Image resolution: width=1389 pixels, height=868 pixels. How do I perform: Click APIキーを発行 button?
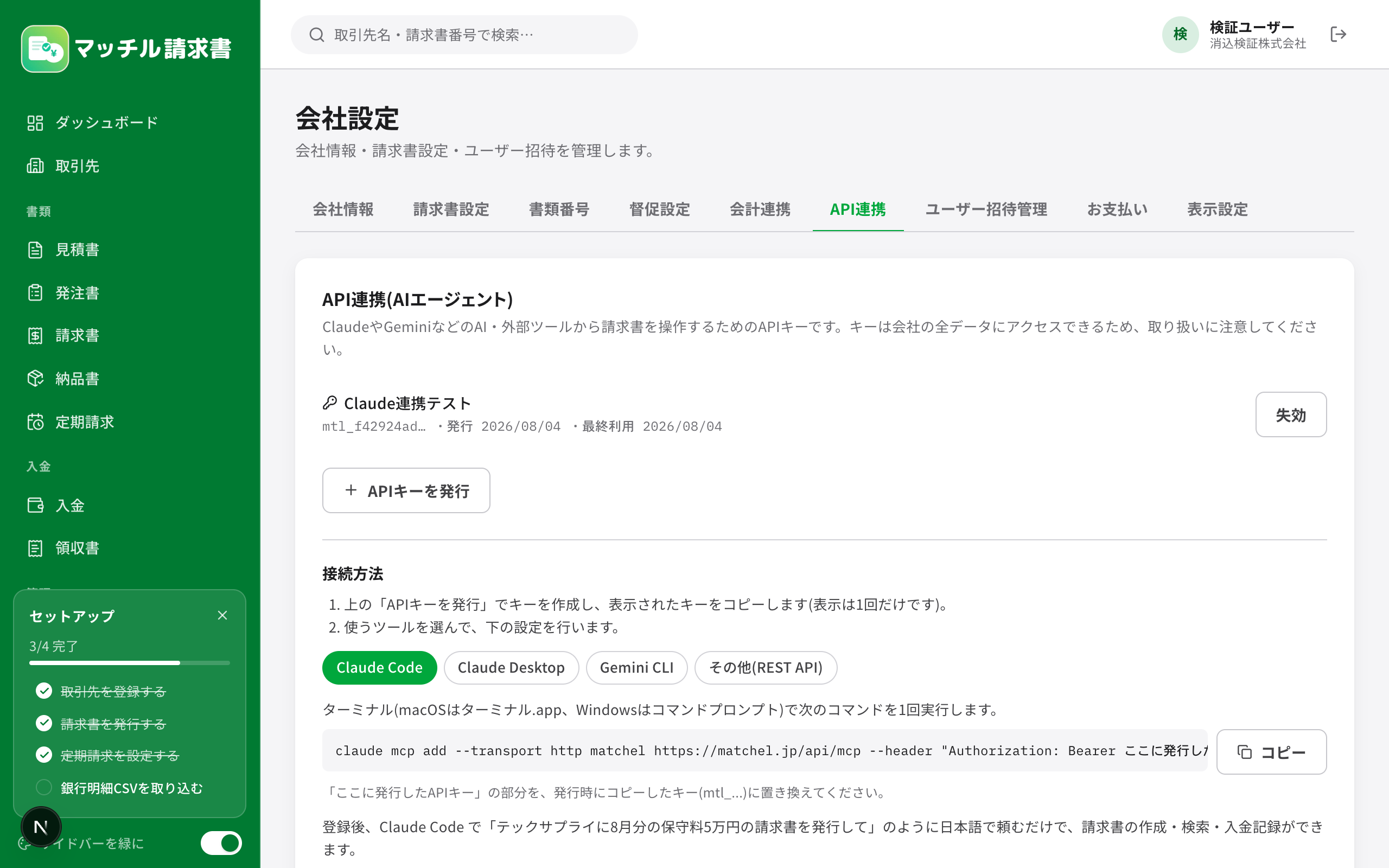point(406,490)
